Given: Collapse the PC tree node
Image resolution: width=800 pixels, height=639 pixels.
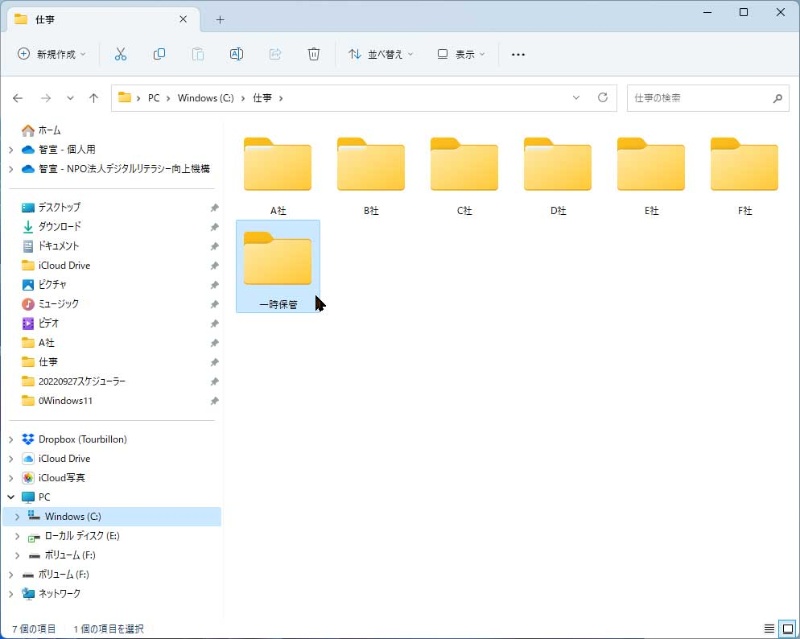Looking at the screenshot, I should (x=11, y=497).
